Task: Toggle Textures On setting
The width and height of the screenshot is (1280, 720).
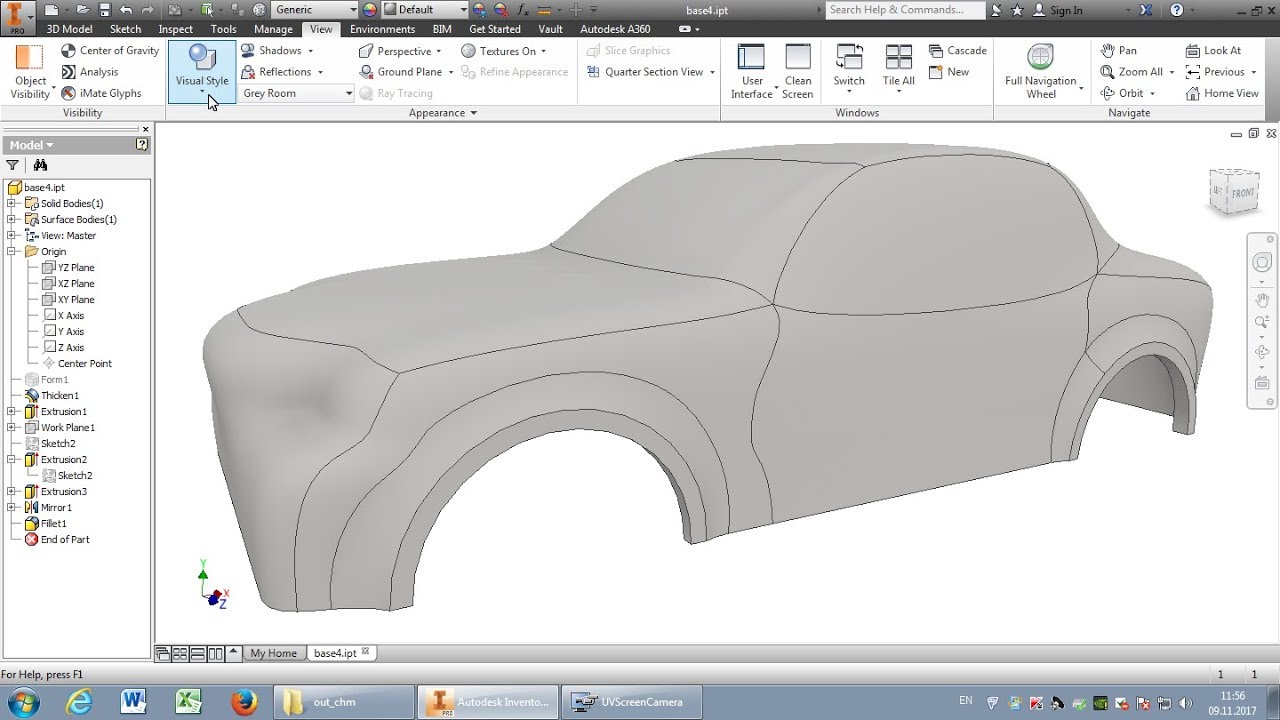Action: click(506, 51)
